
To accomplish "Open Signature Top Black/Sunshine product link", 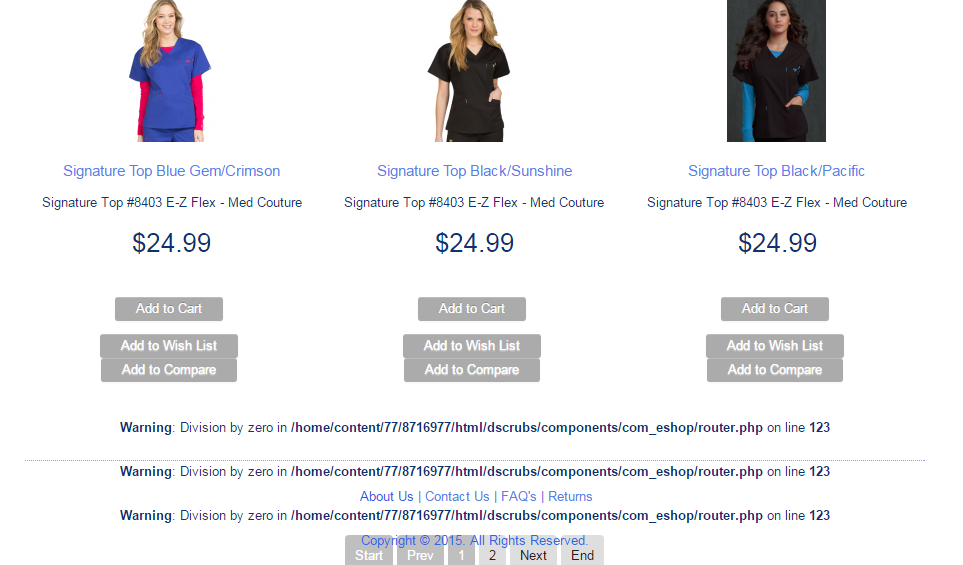I will coord(474,171).
